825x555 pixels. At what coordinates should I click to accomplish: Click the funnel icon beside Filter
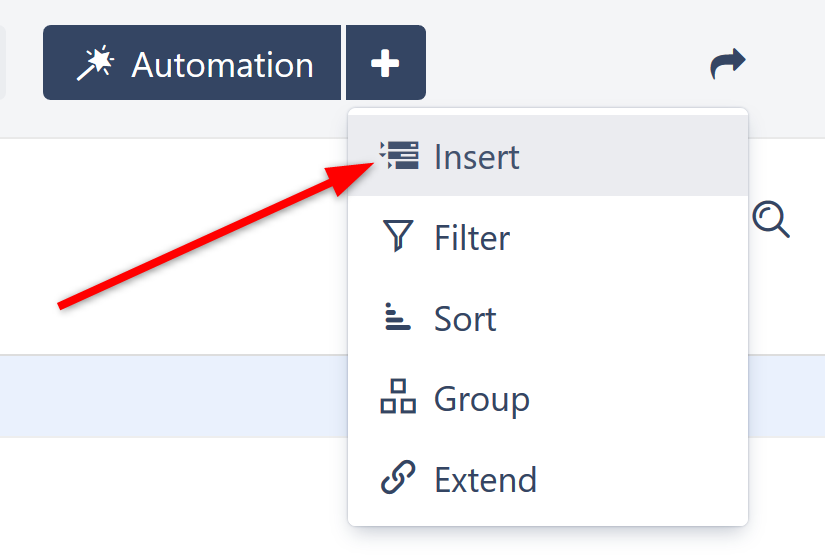pos(397,237)
